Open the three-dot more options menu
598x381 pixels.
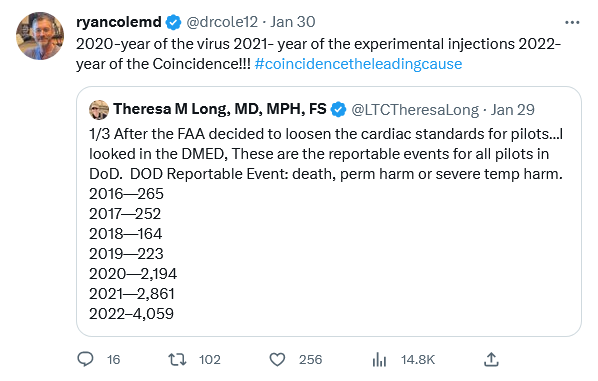pyautogui.click(x=572, y=23)
